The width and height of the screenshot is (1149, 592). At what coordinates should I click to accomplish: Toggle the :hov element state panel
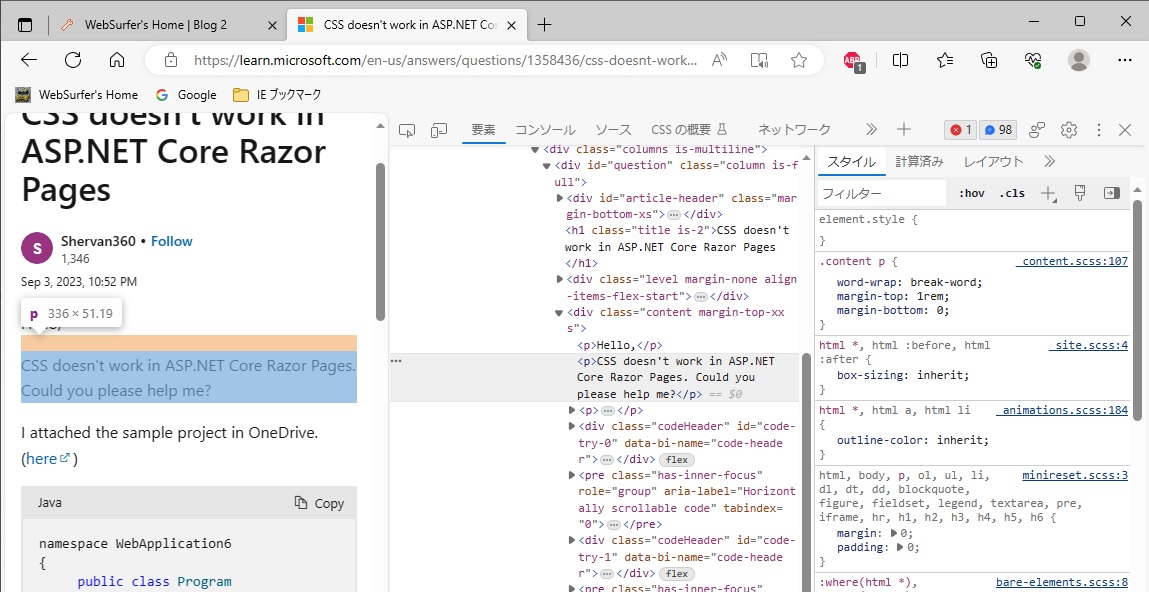click(972, 193)
